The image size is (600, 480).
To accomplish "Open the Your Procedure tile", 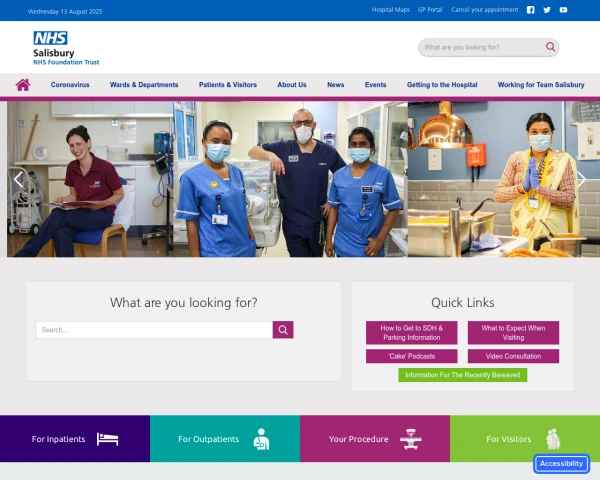I will 375,439.
